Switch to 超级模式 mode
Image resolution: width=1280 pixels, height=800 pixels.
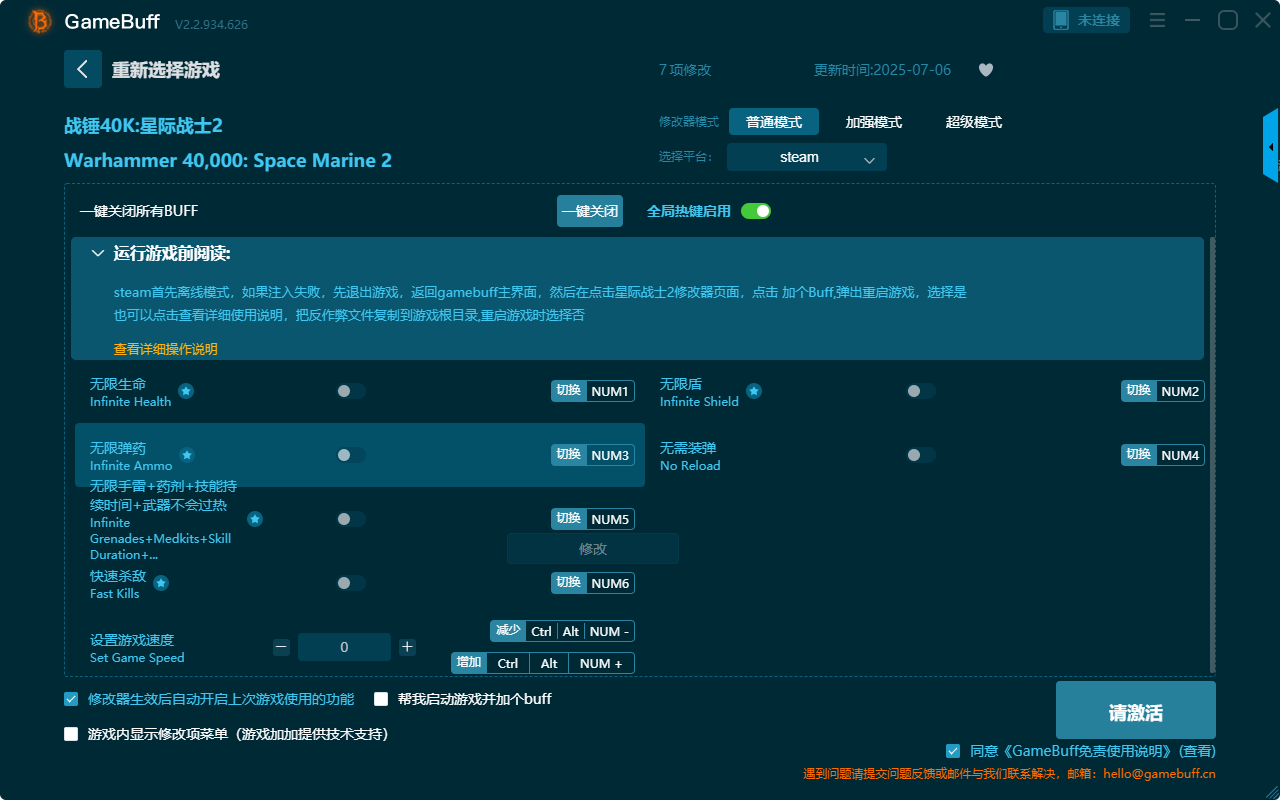coord(972,121)
